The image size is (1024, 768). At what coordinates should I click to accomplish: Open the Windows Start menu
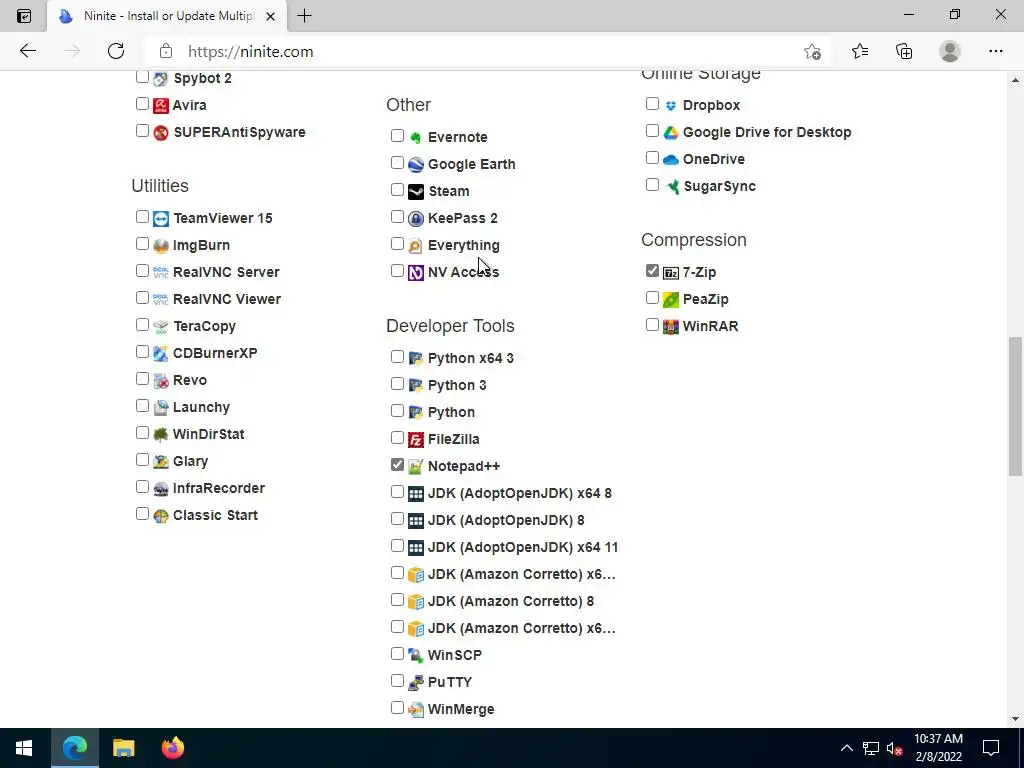pyautogui.click(x=24, y=748)
